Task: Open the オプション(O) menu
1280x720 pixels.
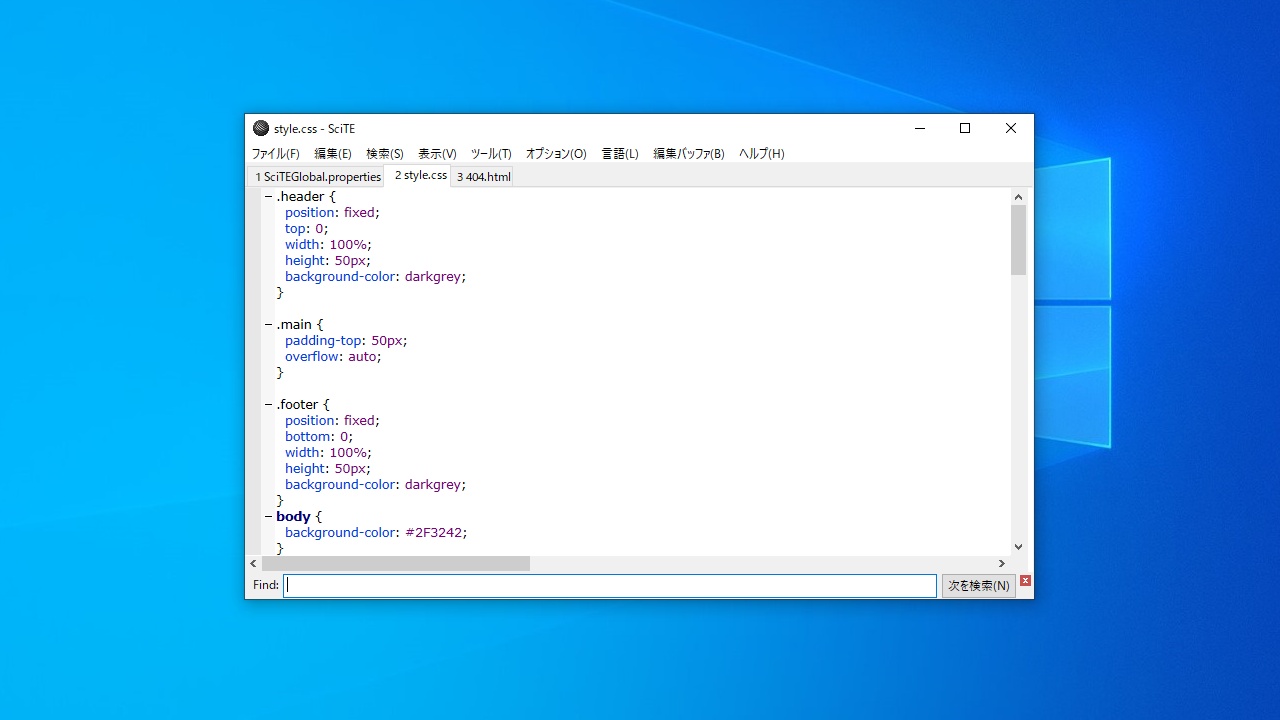Action: pos(556,154)
